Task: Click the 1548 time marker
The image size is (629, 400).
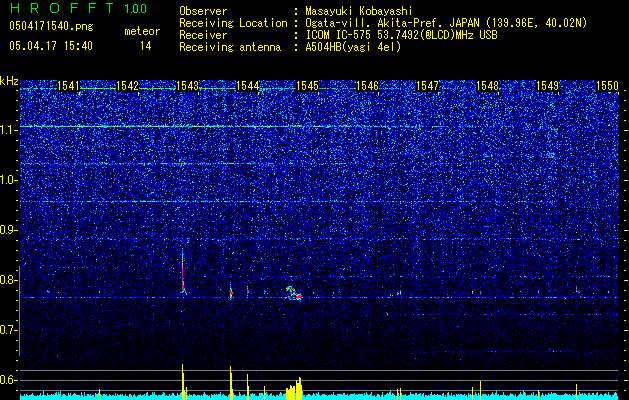Action: pyautogui.click(x=487, y=86)
